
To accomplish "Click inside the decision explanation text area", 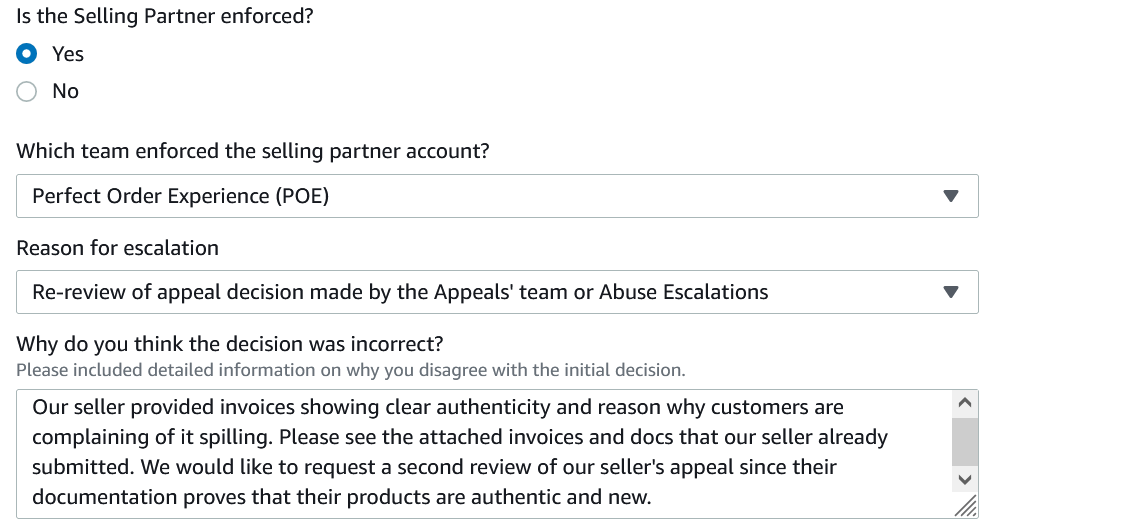I will 480,452.
